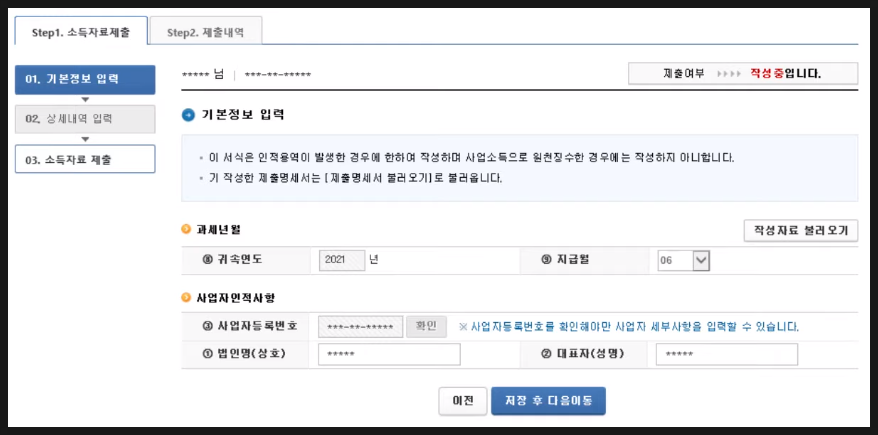This screenshot has height=435, width=878.
Task: Click the 확인 button for 사업자등록번호
Action: point(426,326)
